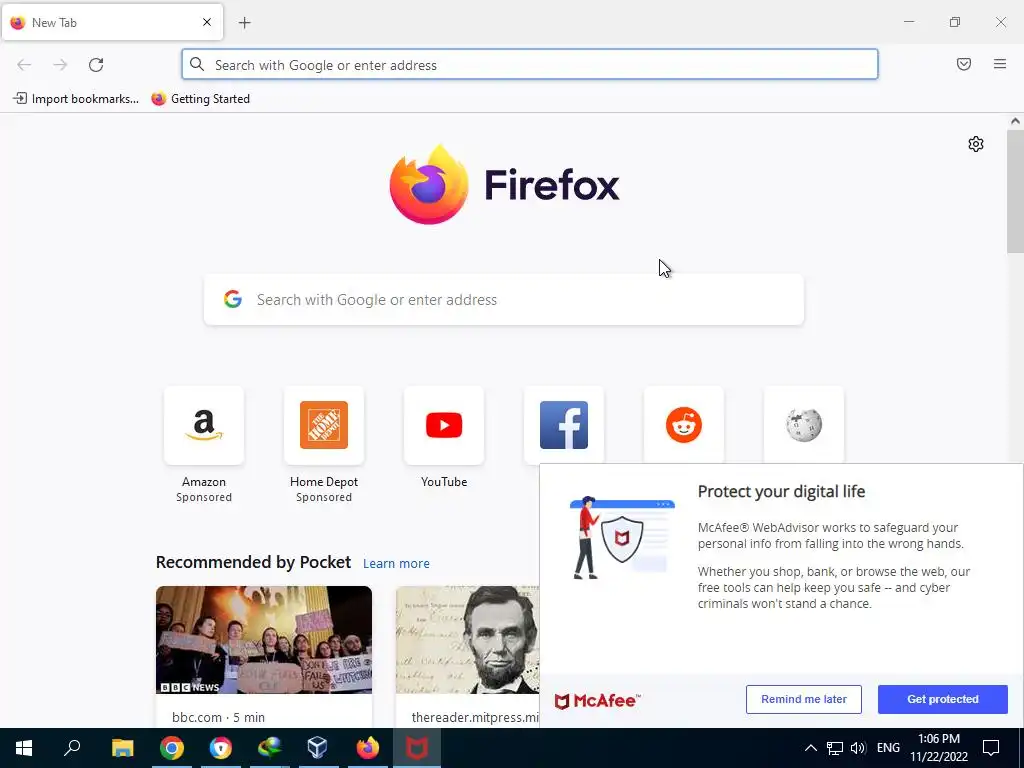Screen dimensions: 1024x768
Task: Open the shield-shaped taskbar app icon
Action: (221, 748)
